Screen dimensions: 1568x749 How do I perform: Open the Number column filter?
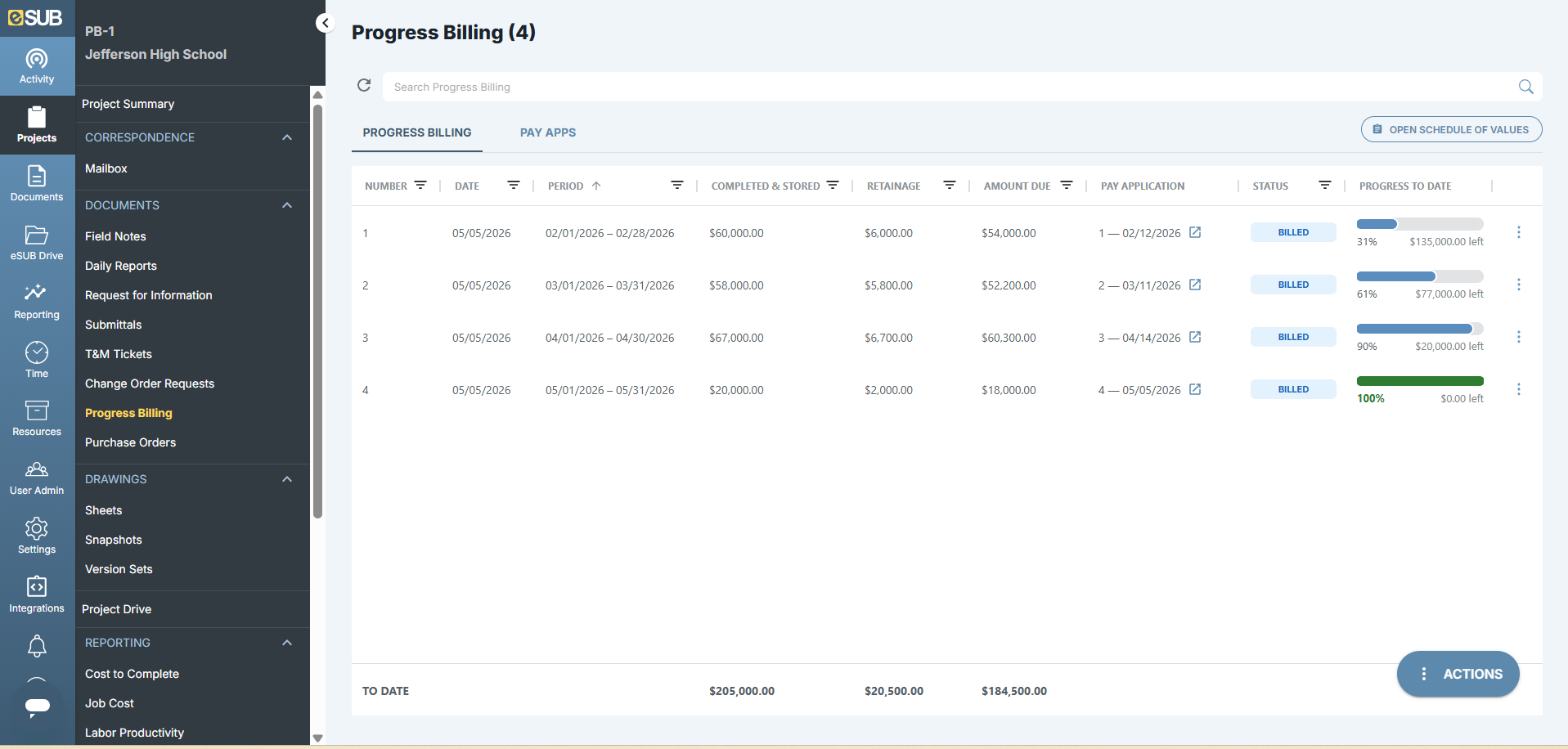click(420, 185)
